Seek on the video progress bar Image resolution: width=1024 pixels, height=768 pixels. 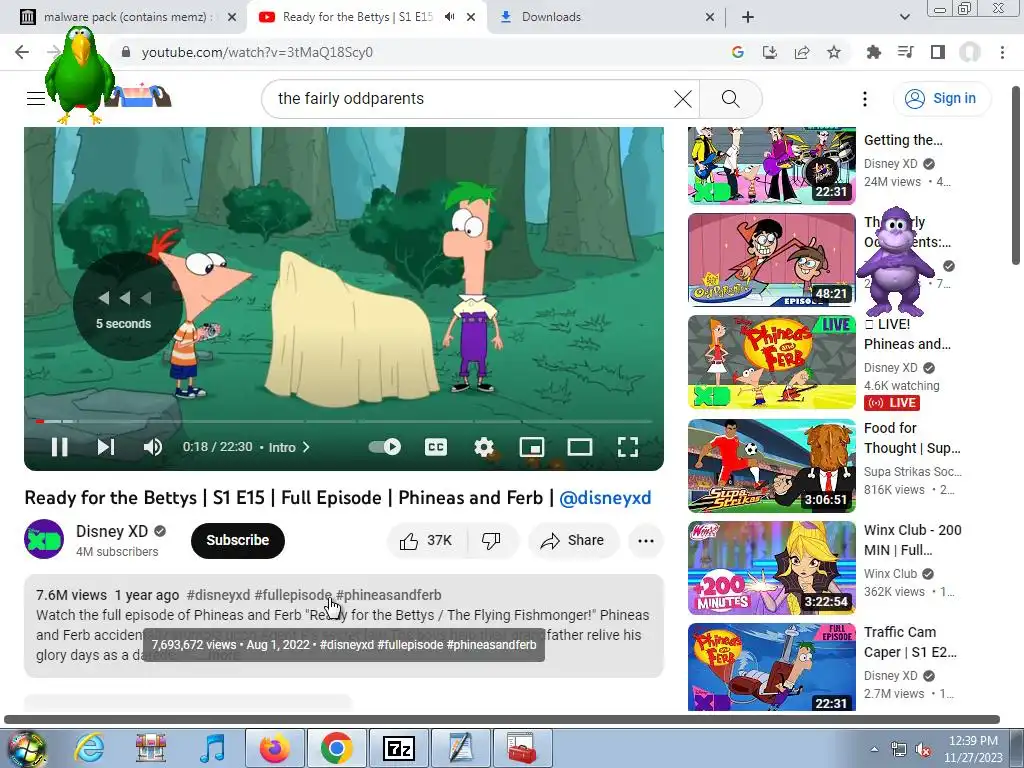344,421
